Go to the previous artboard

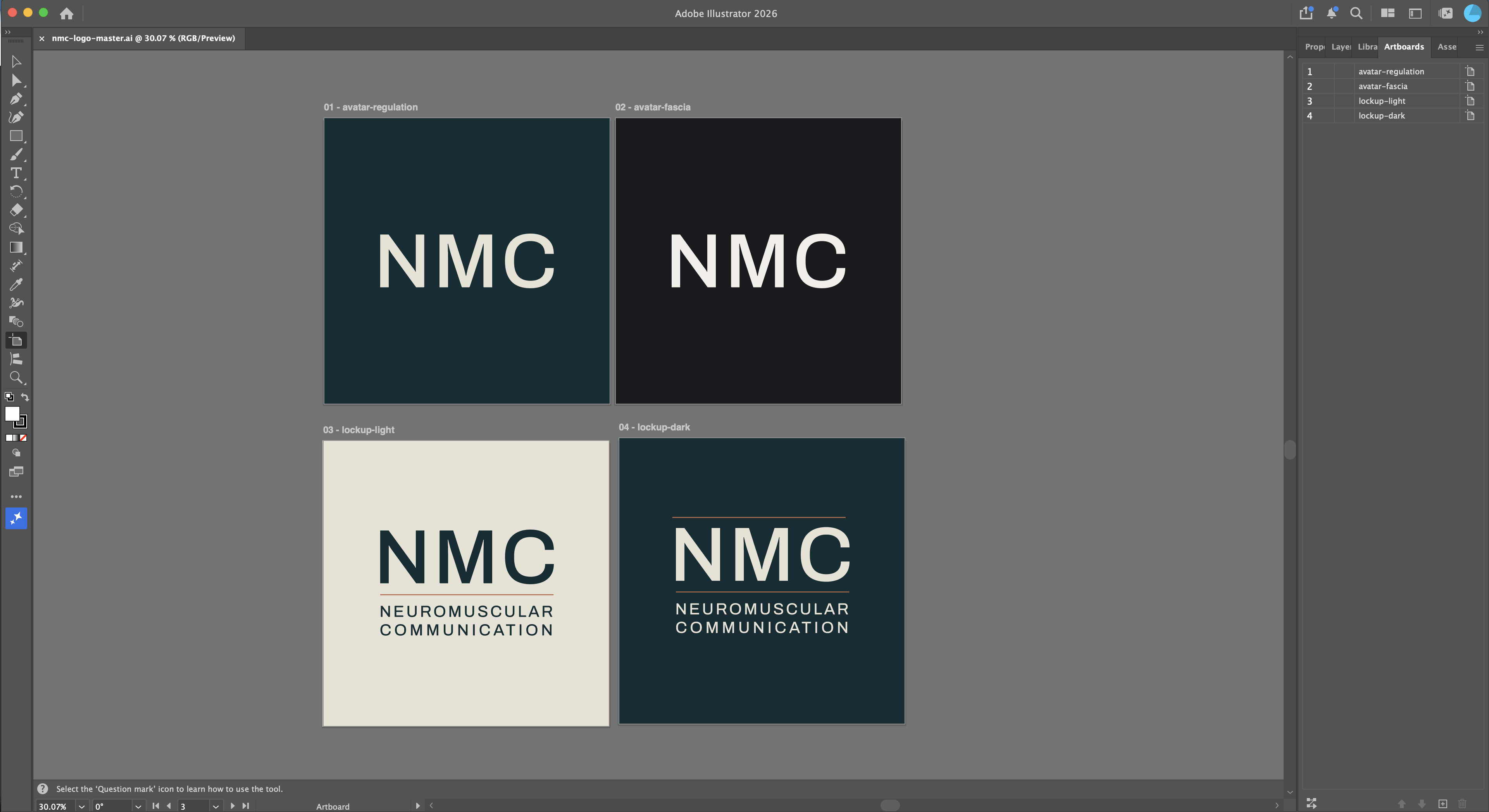pyautogui.click(x=169, y=806)
